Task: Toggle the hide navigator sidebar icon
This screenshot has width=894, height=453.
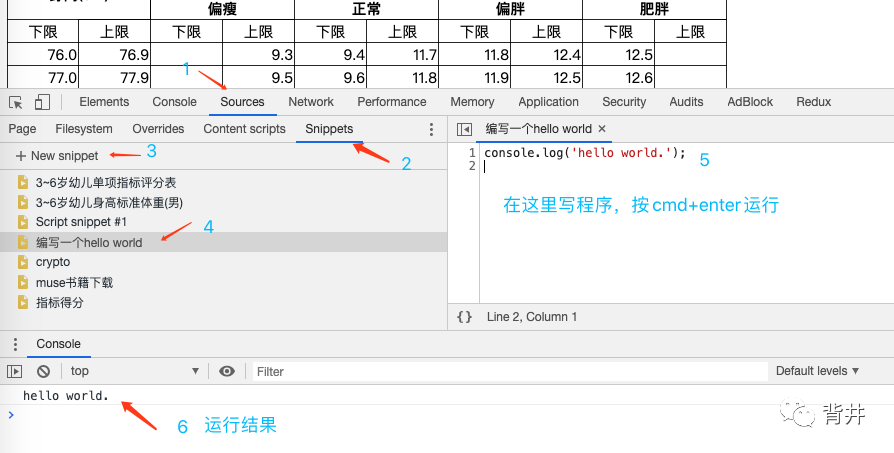Action: pyautogui.click(x=464, y=129)
